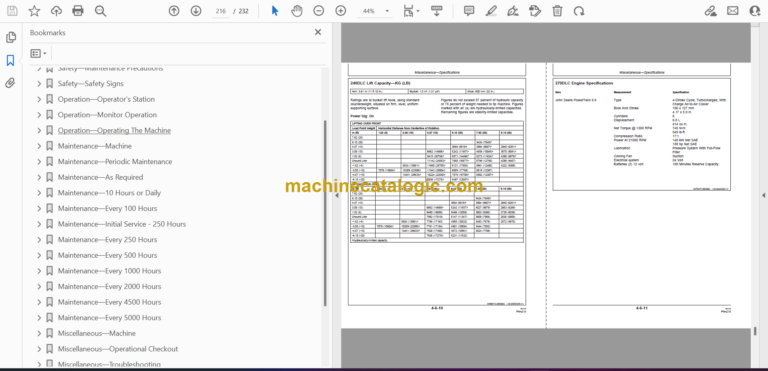The width and height of the screenshot is (768, 371).
Task: Add a comment note icon
Action: (x=469, y=11)
